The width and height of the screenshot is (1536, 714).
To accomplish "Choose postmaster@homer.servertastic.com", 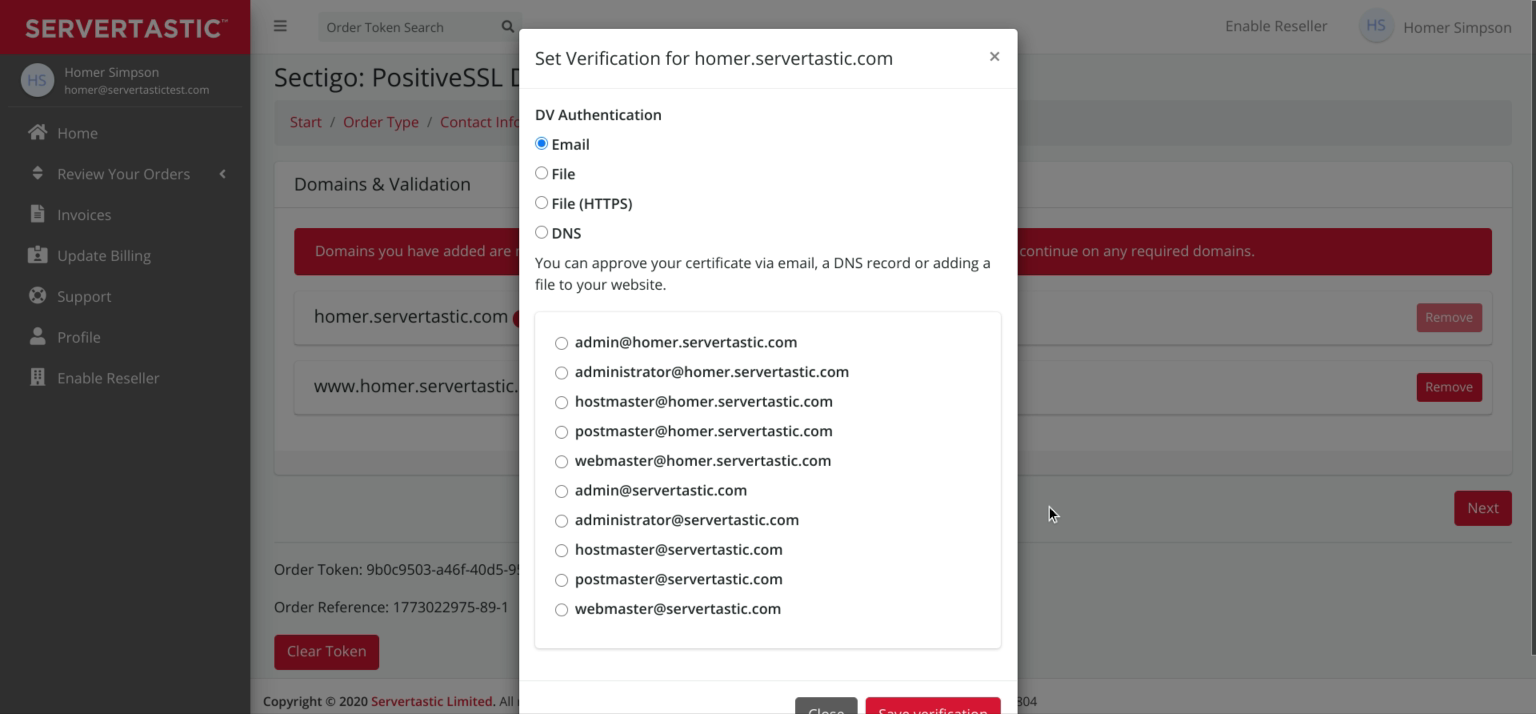I will [x=561, y=432].
